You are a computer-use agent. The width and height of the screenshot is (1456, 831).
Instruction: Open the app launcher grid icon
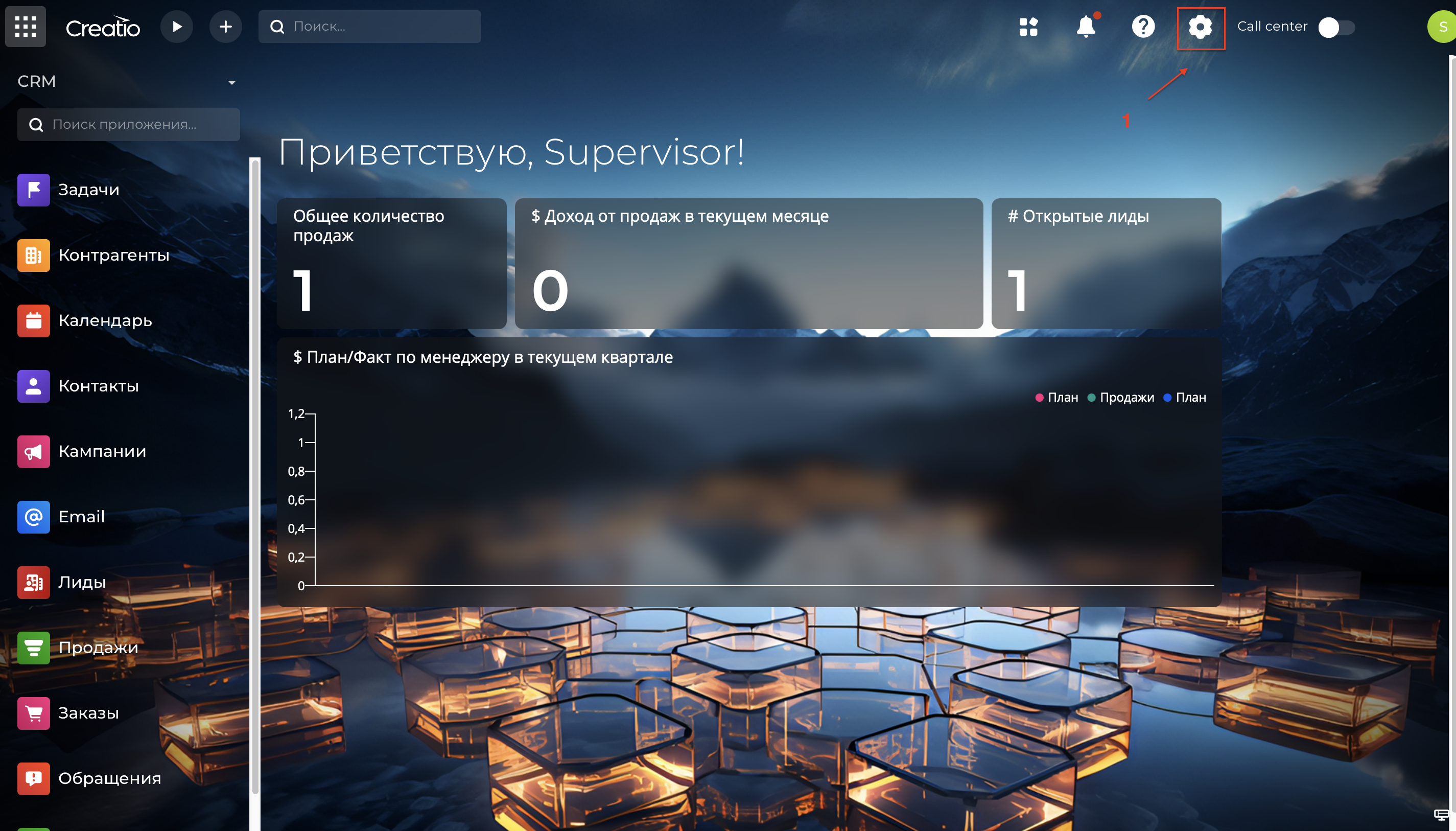(x=26, y=26)
